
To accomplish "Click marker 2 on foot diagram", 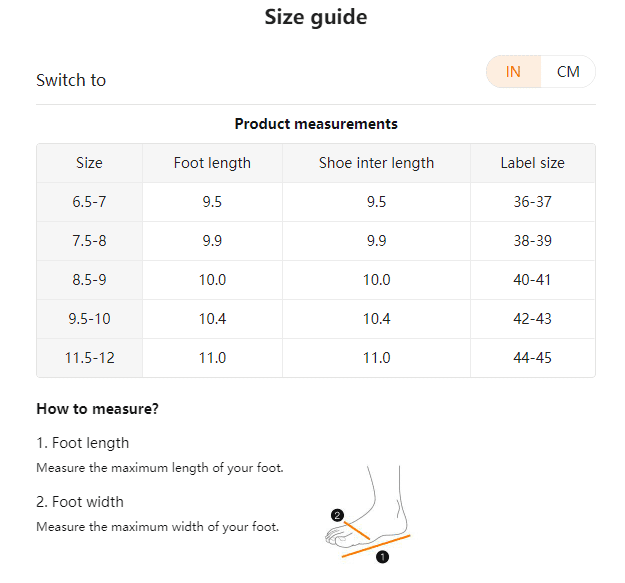I will (337, 515).
